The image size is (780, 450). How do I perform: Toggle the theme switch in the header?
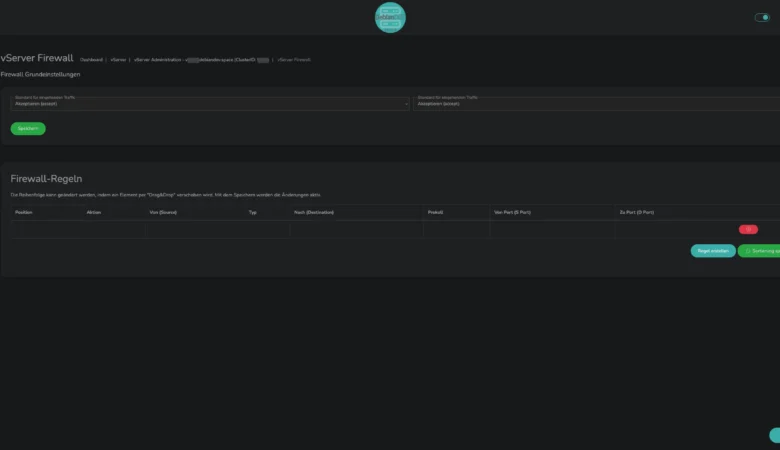762,17
